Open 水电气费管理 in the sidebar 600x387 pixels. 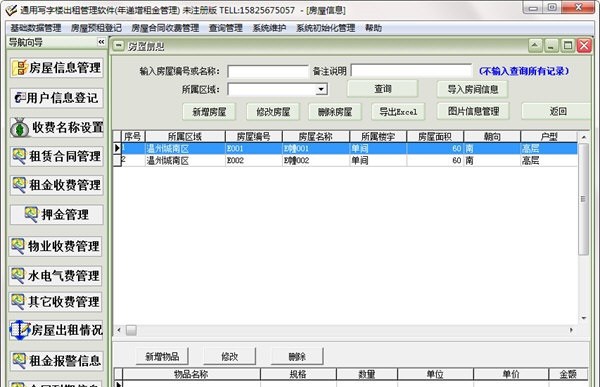(55, 276)
